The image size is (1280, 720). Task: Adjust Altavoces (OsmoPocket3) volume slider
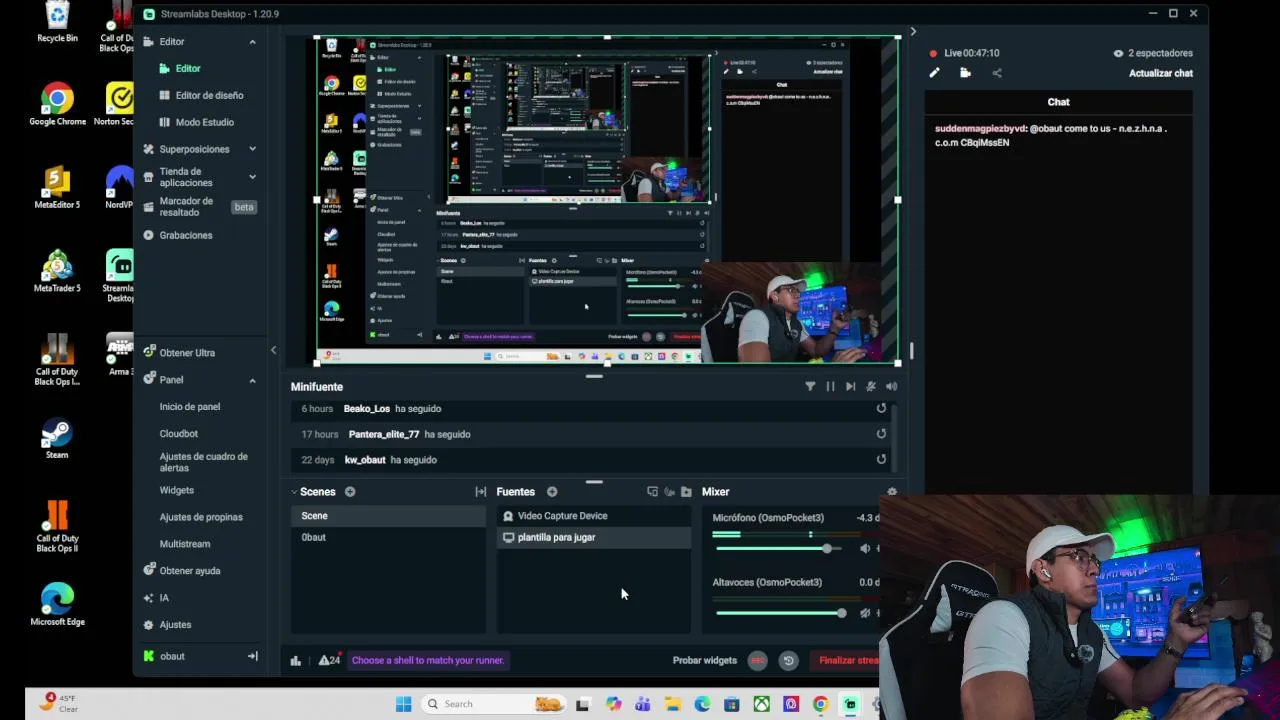pyautogui.click(x=841, y=613)
